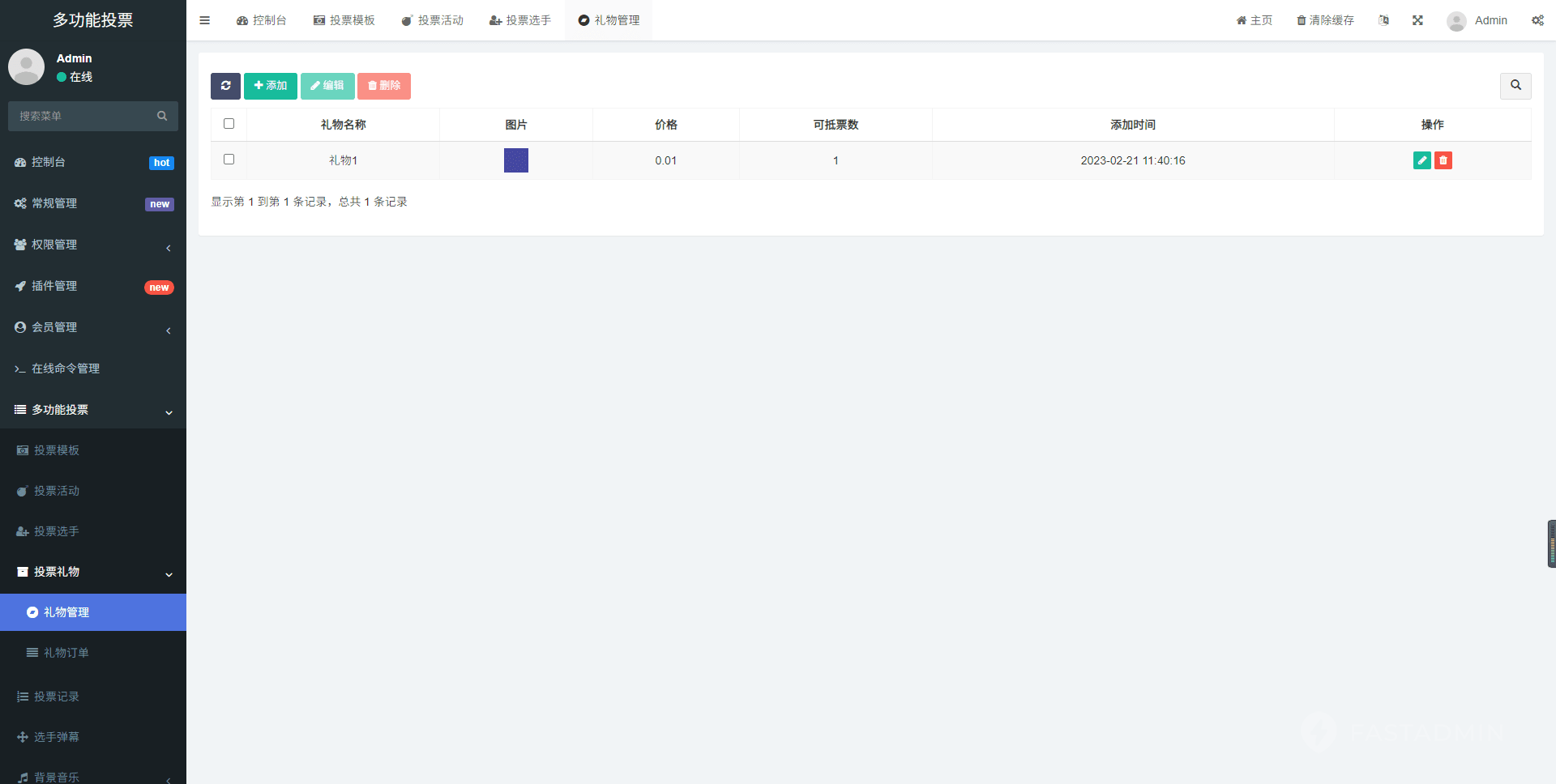Viewport: 1556px width, 784px height.
Task: Click the language switch icon in top bar
Action: 1383,20
